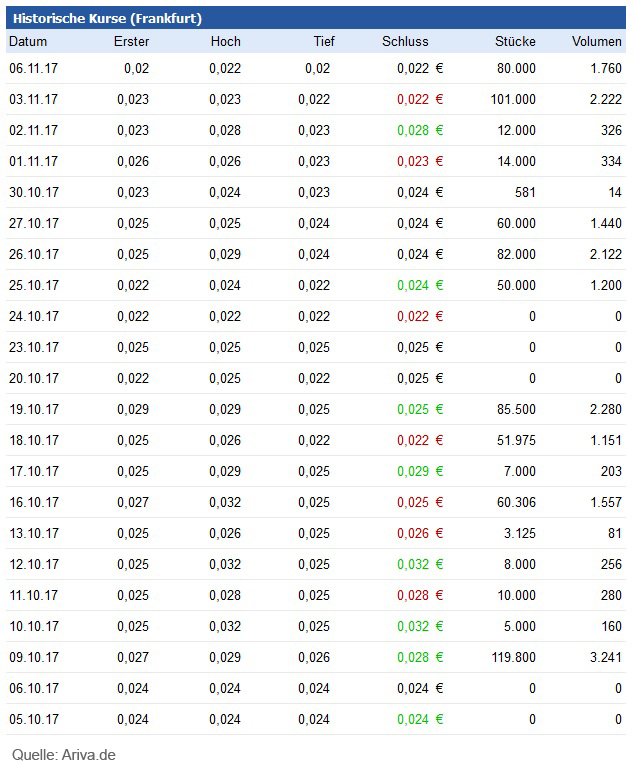Viewport: 634px width, 775px height.
Task: Select volume value 3.241
Action: click(604, 657)
